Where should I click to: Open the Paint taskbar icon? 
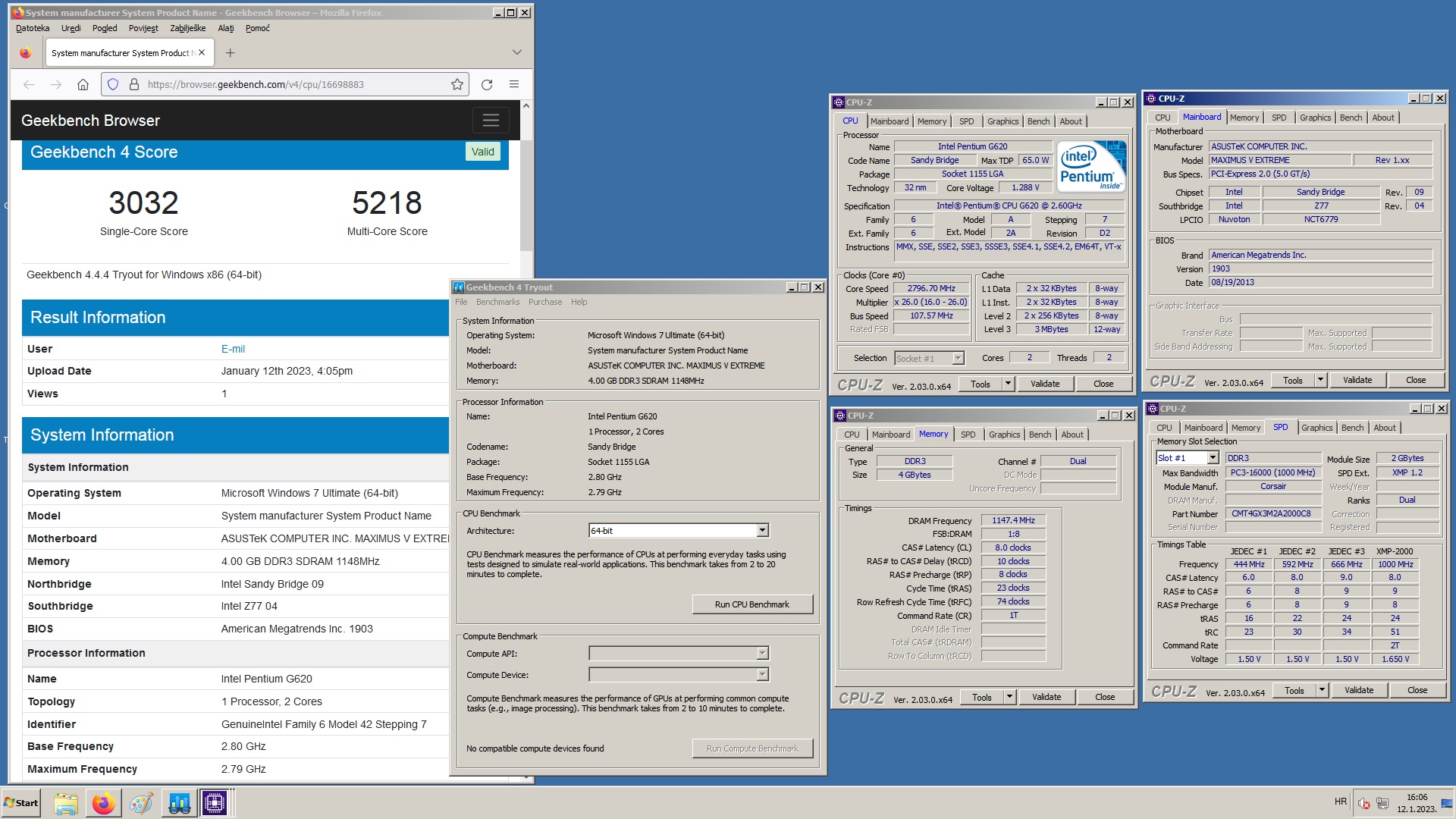(x=141, y=803)
